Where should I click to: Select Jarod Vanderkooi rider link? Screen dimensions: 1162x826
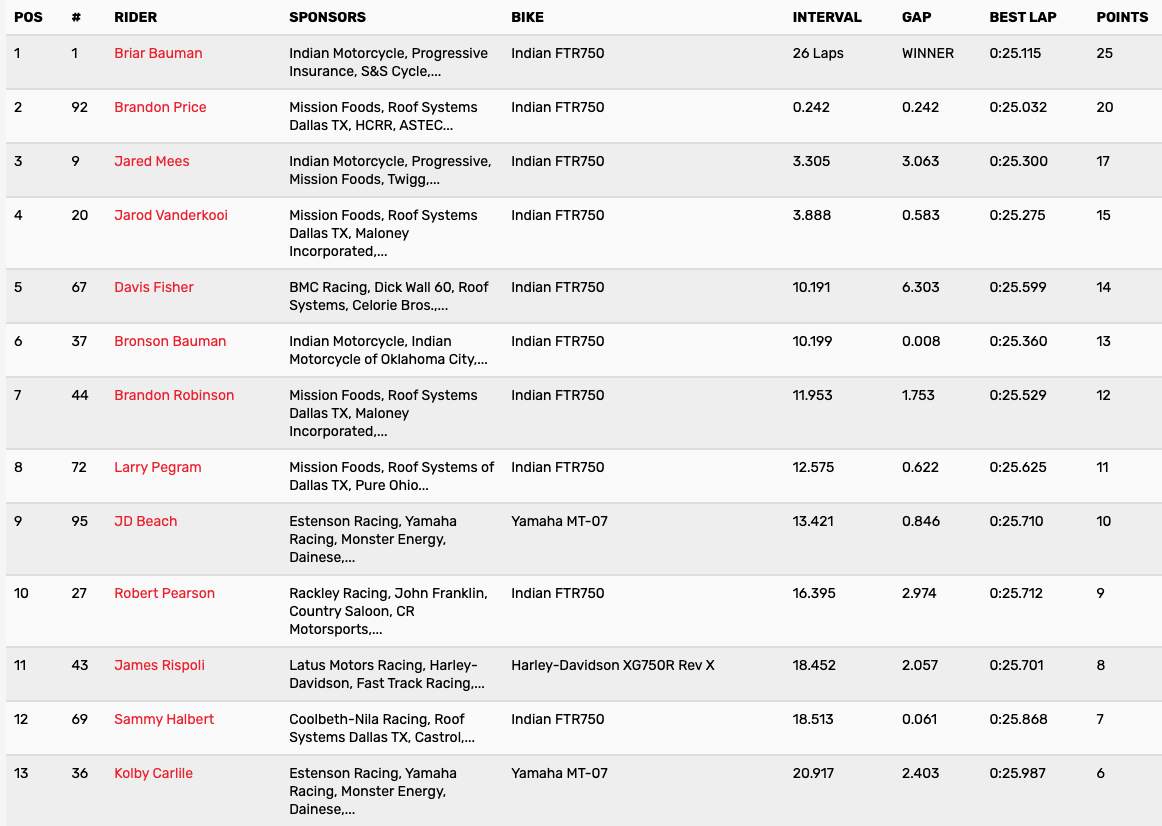[171, 215]
